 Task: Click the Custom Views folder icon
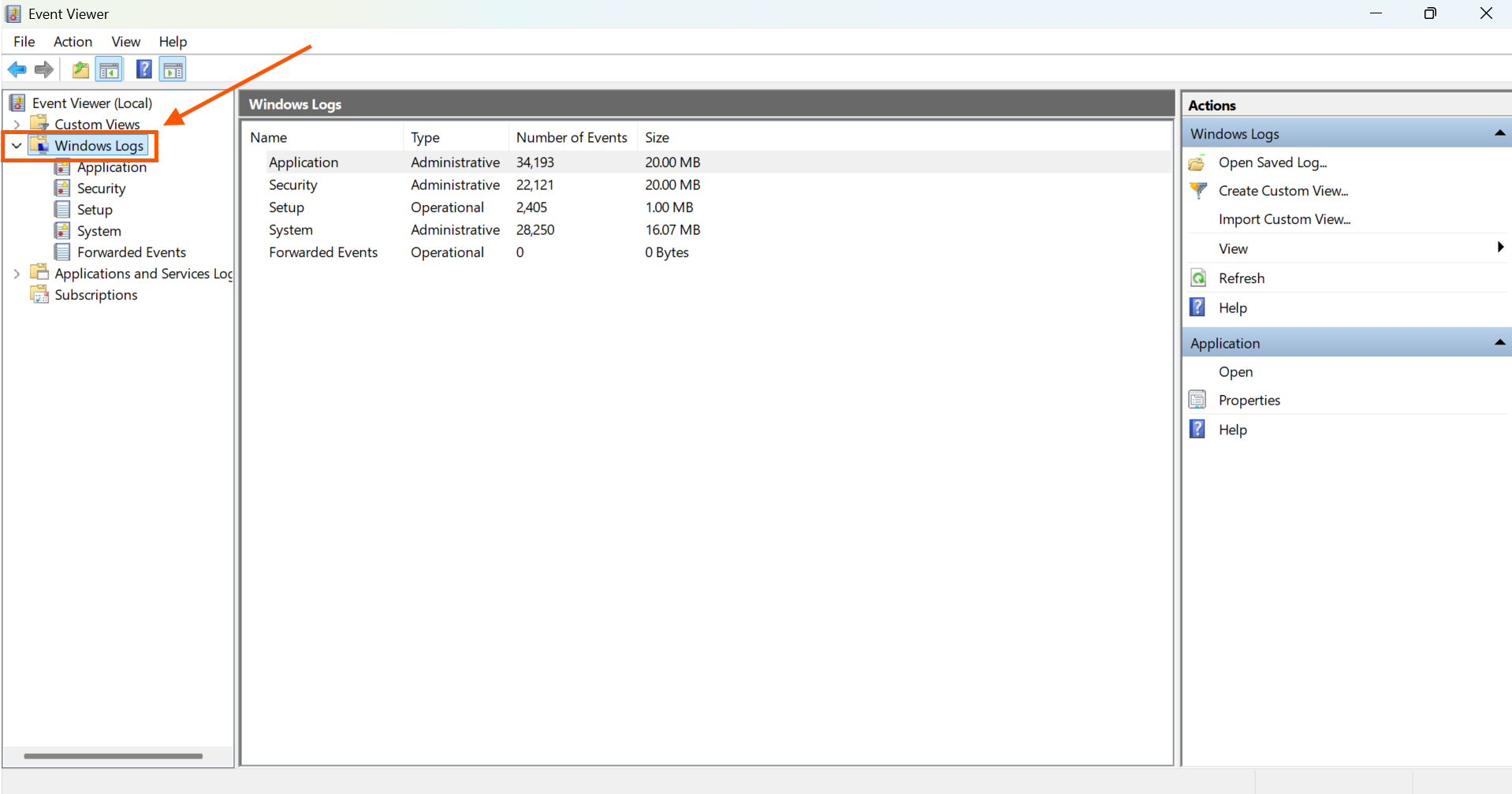39,124
